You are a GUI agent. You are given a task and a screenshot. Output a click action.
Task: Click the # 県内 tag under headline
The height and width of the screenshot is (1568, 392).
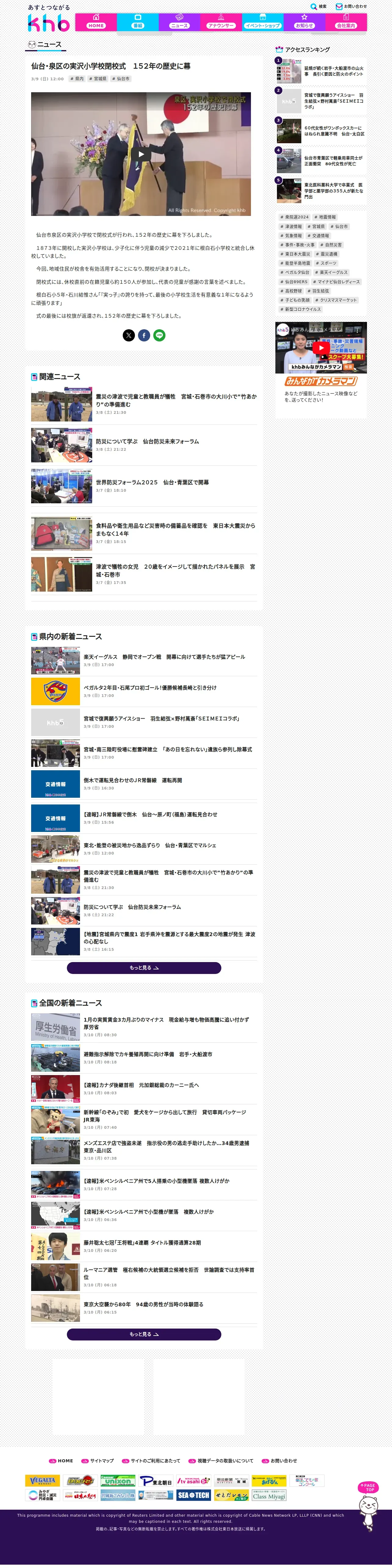pyautogui.click(x=77, y=78)
